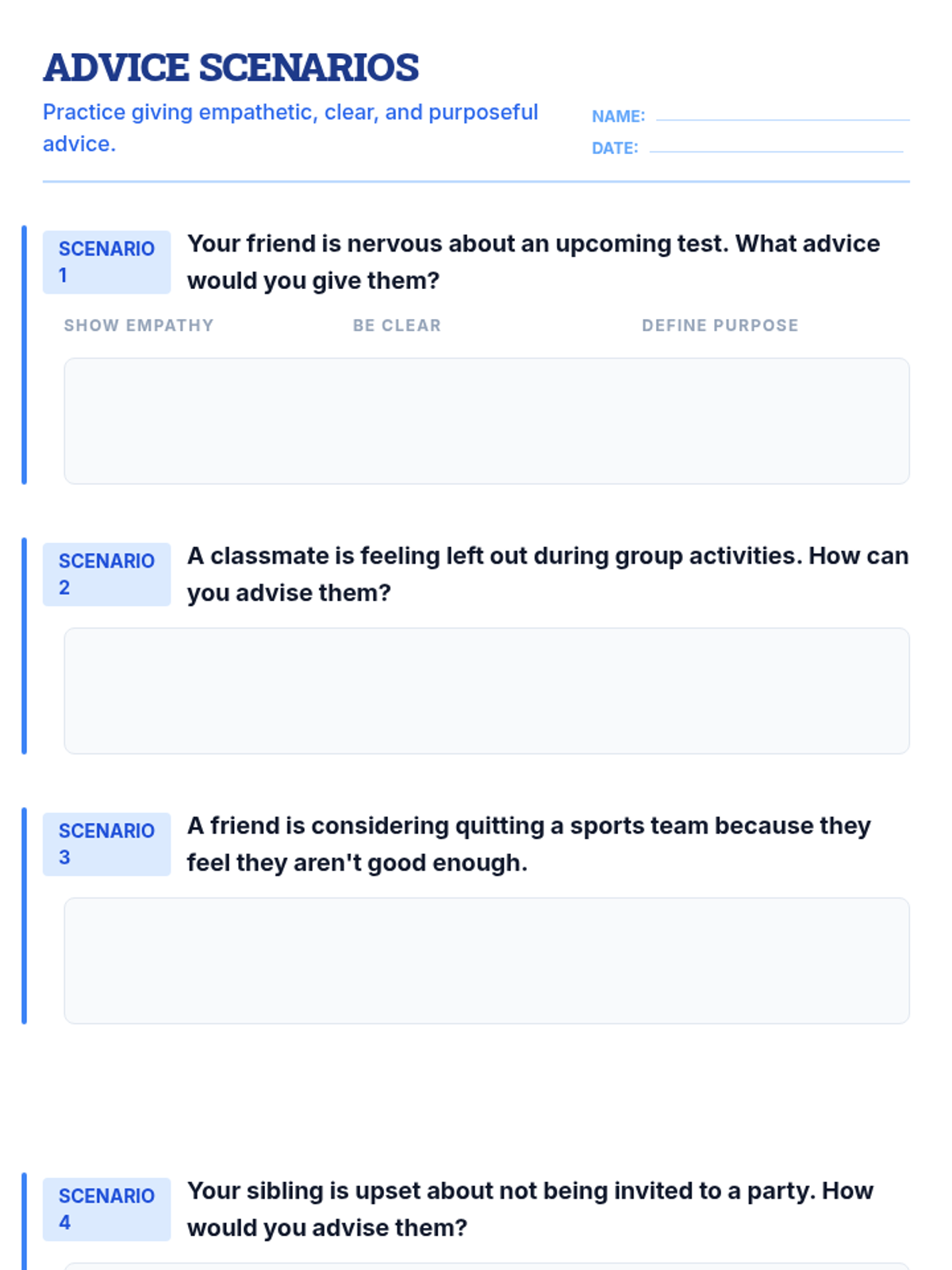Screen dimensions: 952x1270
Task: Click the NAME label
Action: point(618,117)
